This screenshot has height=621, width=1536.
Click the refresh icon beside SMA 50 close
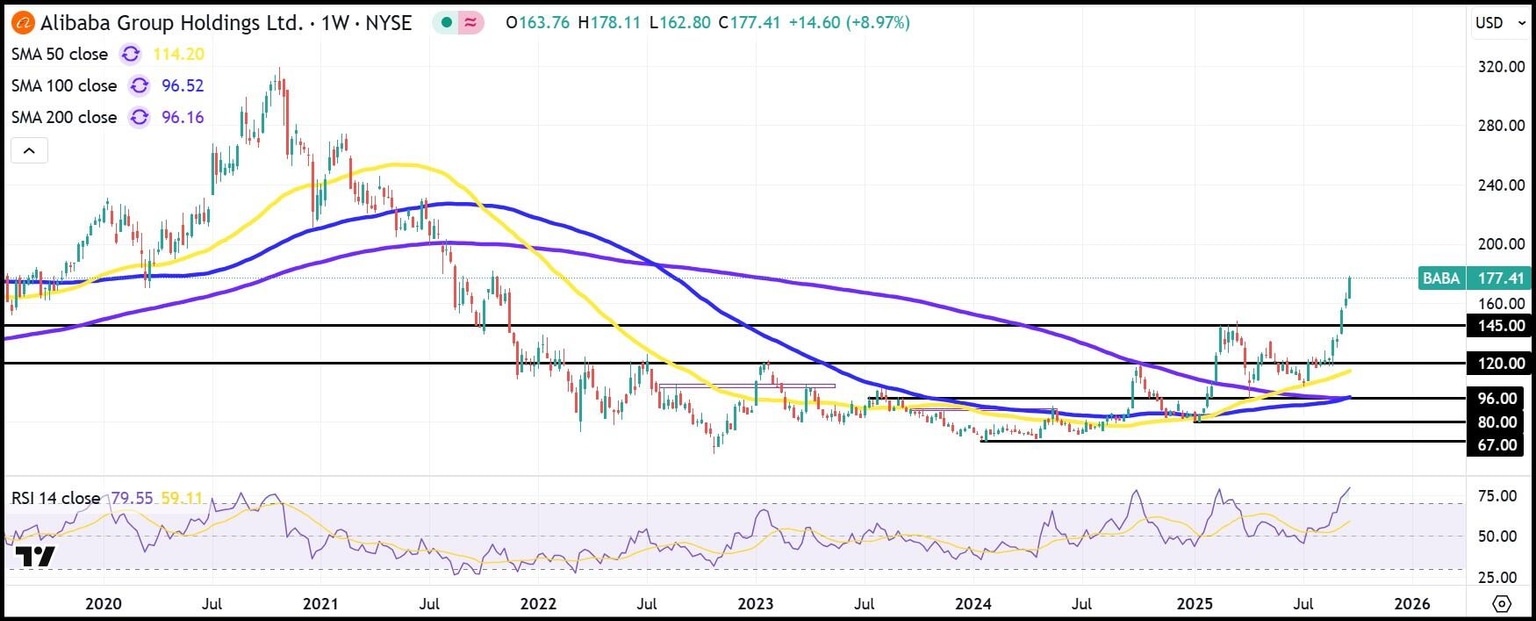point(129,54)
